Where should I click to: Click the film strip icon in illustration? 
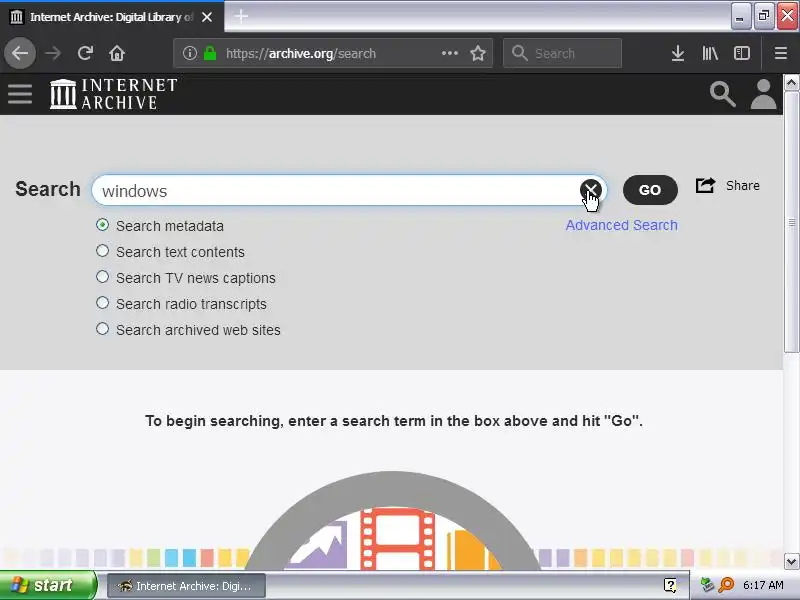tap(397, 539)
